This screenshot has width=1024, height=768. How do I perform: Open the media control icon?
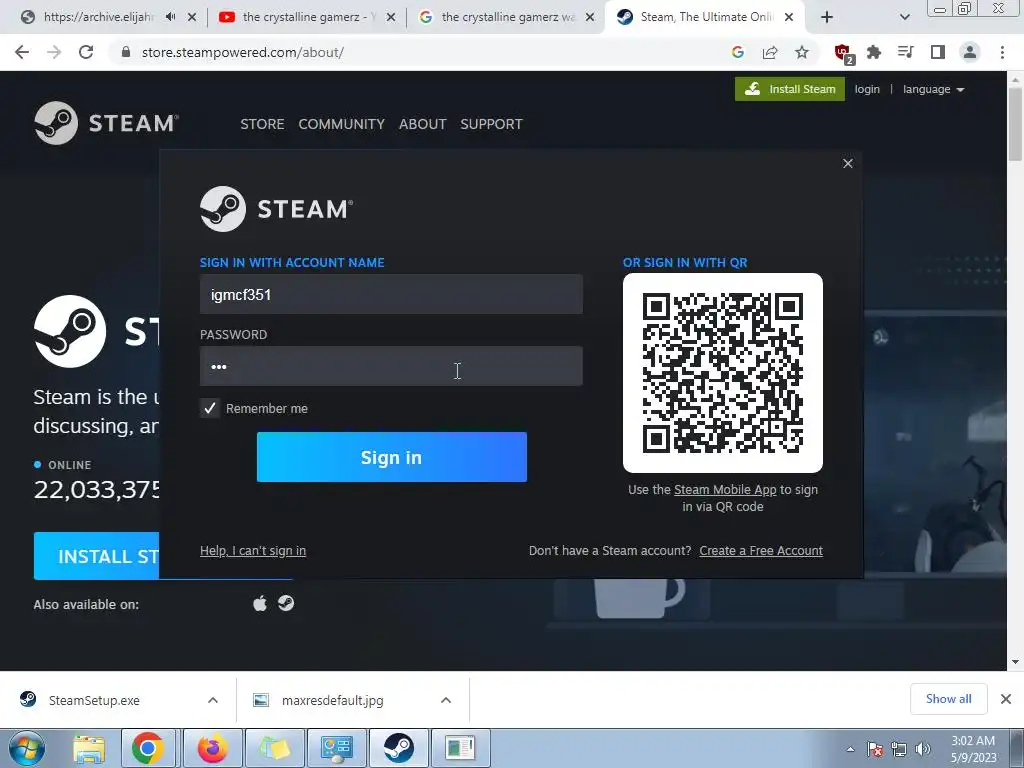tap(906, 52)
